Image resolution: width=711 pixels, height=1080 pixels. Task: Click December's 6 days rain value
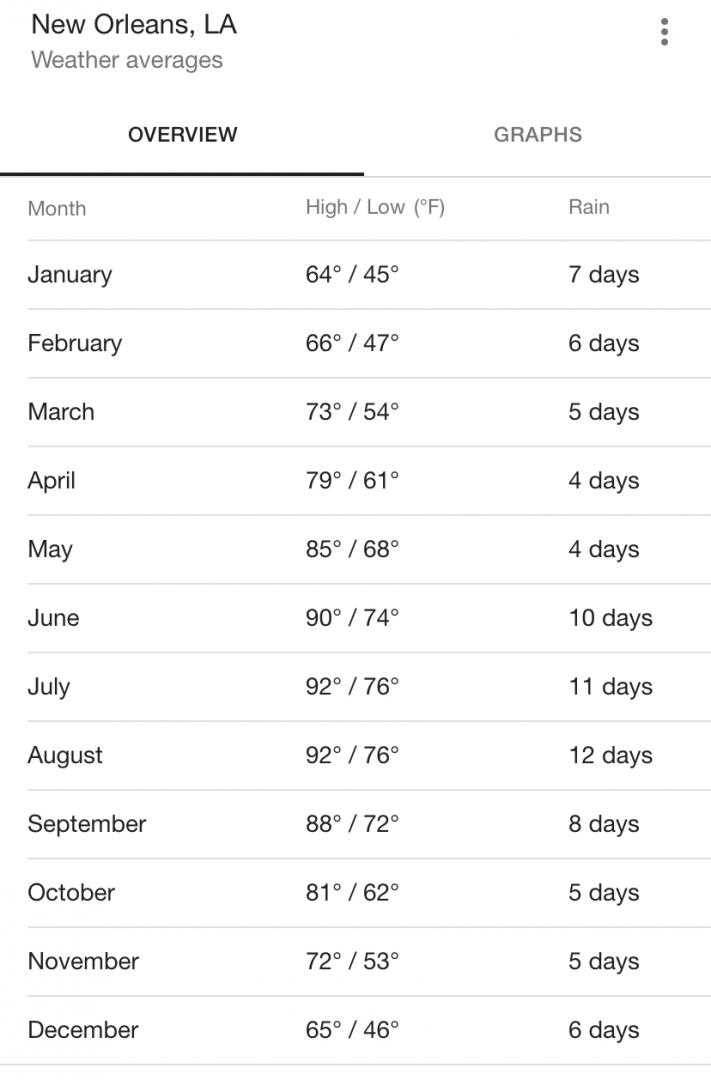(x=603, y=1030)
